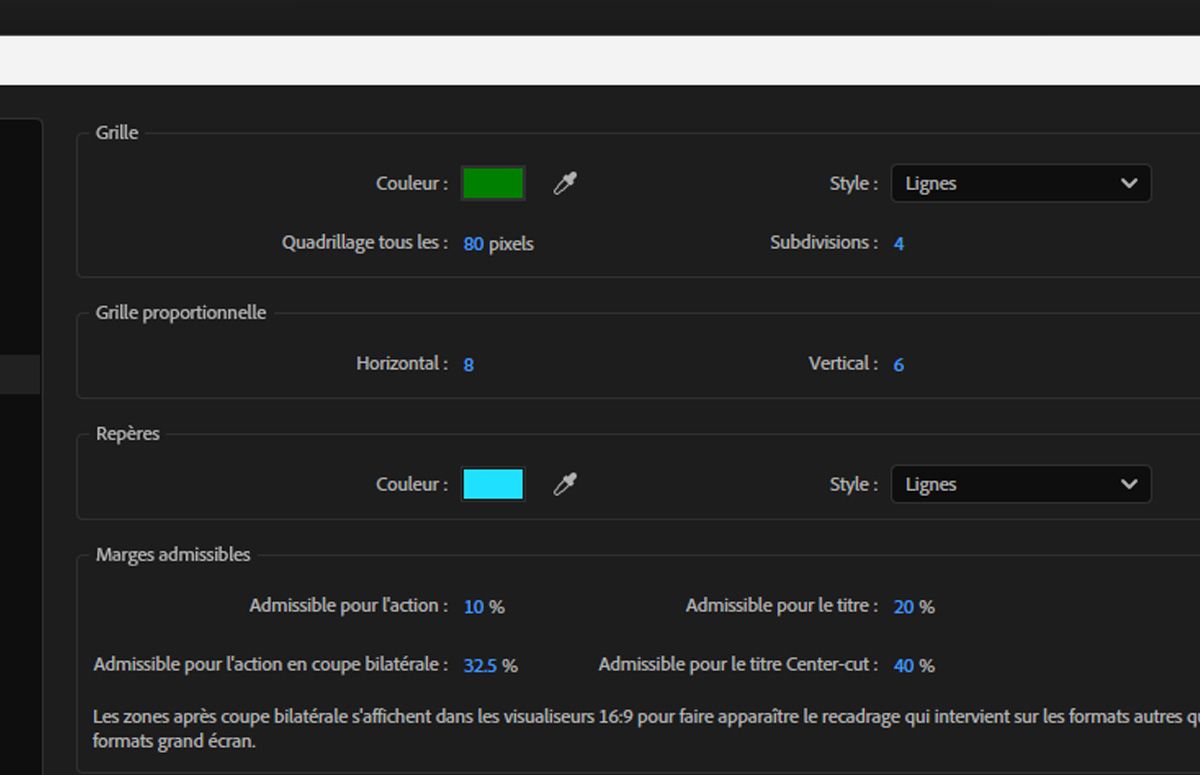This screenshot has height=775, width=1200.
Task: Edit coupe bilatérale action value 32.5
Action: (x=480, y=666)
